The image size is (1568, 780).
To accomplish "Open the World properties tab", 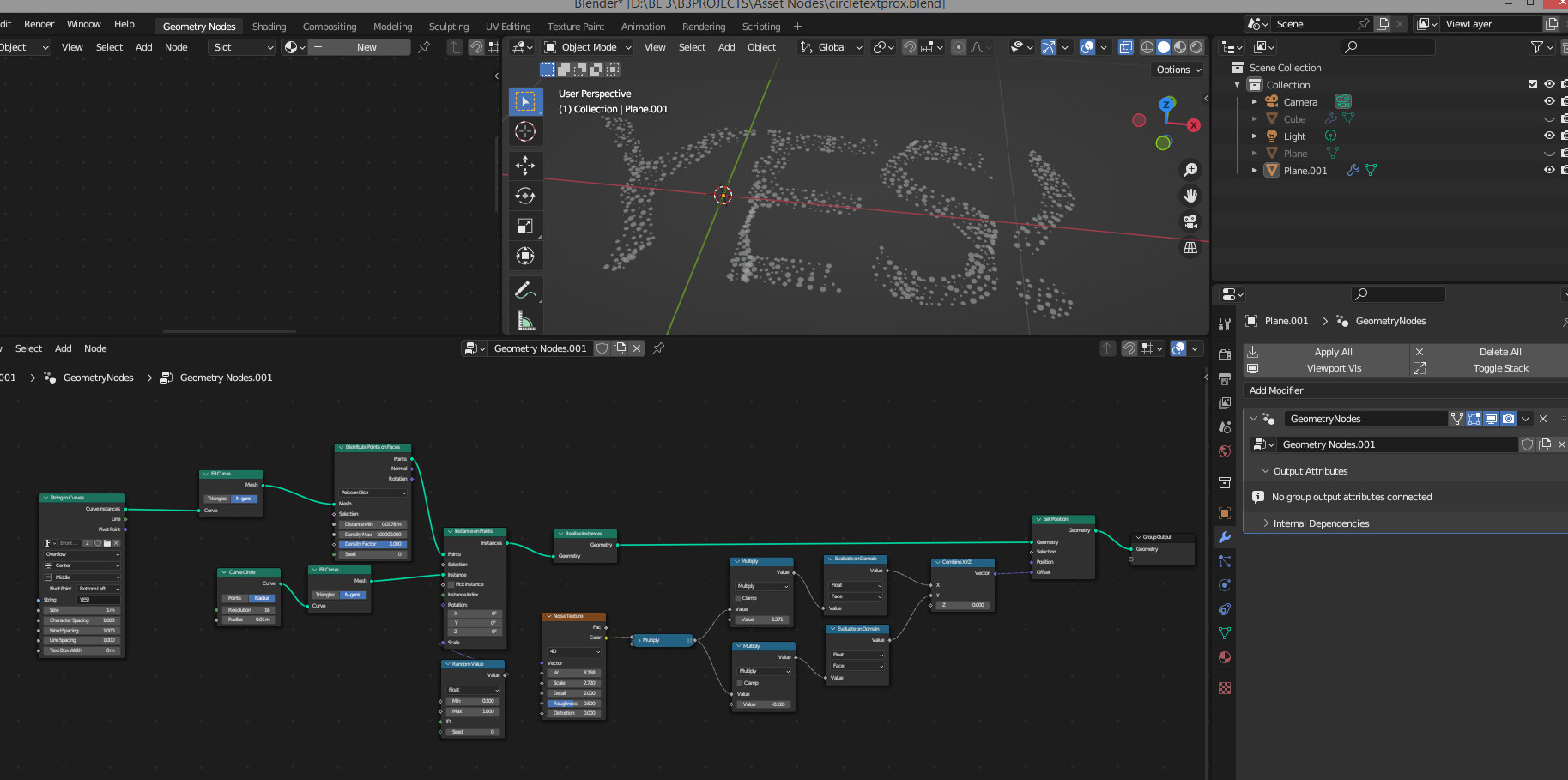I will [1225, 450].
